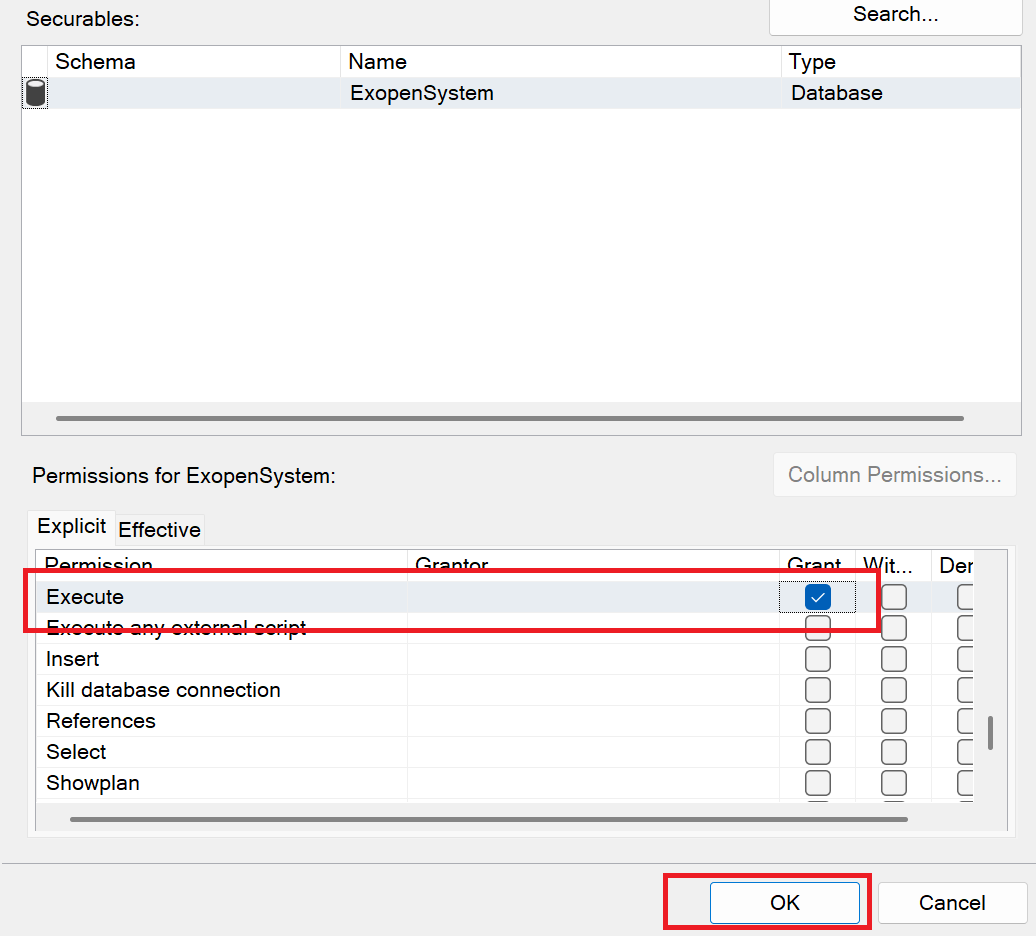Viewport: 1036px width, 936px height.
Task: Tick Grant checkbox for Showplan
Action: pyautogui.click(x=817, y=783)
